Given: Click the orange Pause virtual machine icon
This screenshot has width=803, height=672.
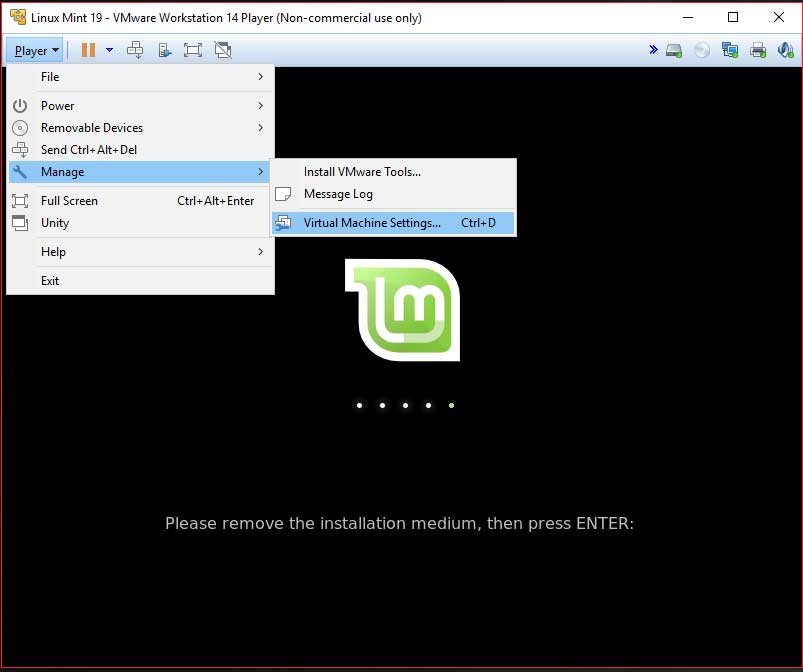Looking at the screenshot, I should coord(88,50).
